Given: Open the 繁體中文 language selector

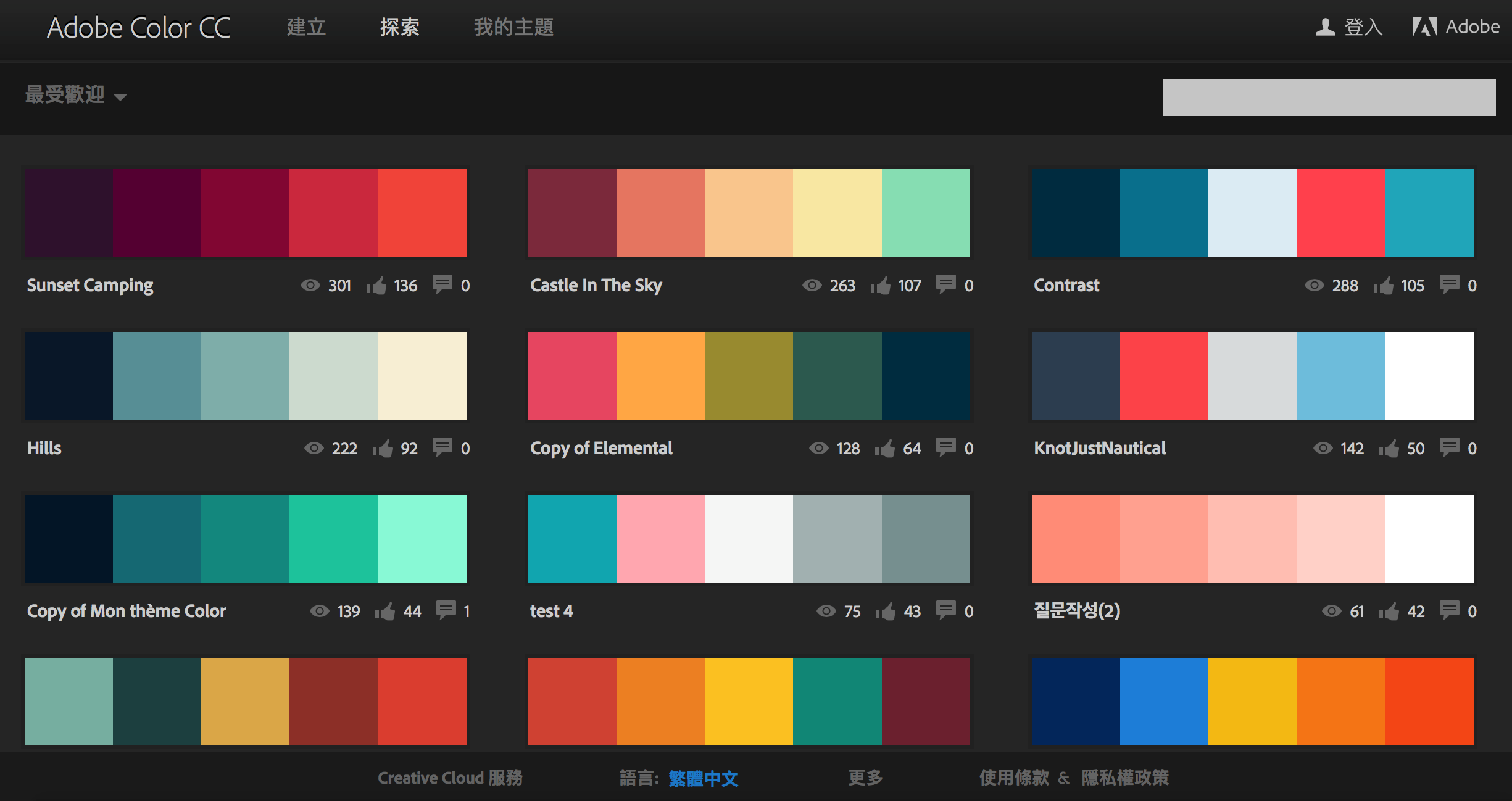Looking at the screenshot, I should tap(703, 778).
